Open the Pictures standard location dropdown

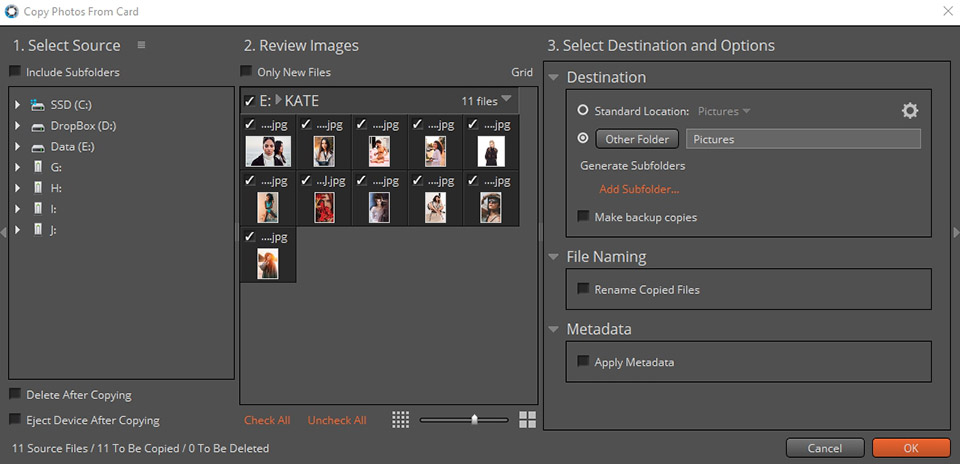pos(724,111)
